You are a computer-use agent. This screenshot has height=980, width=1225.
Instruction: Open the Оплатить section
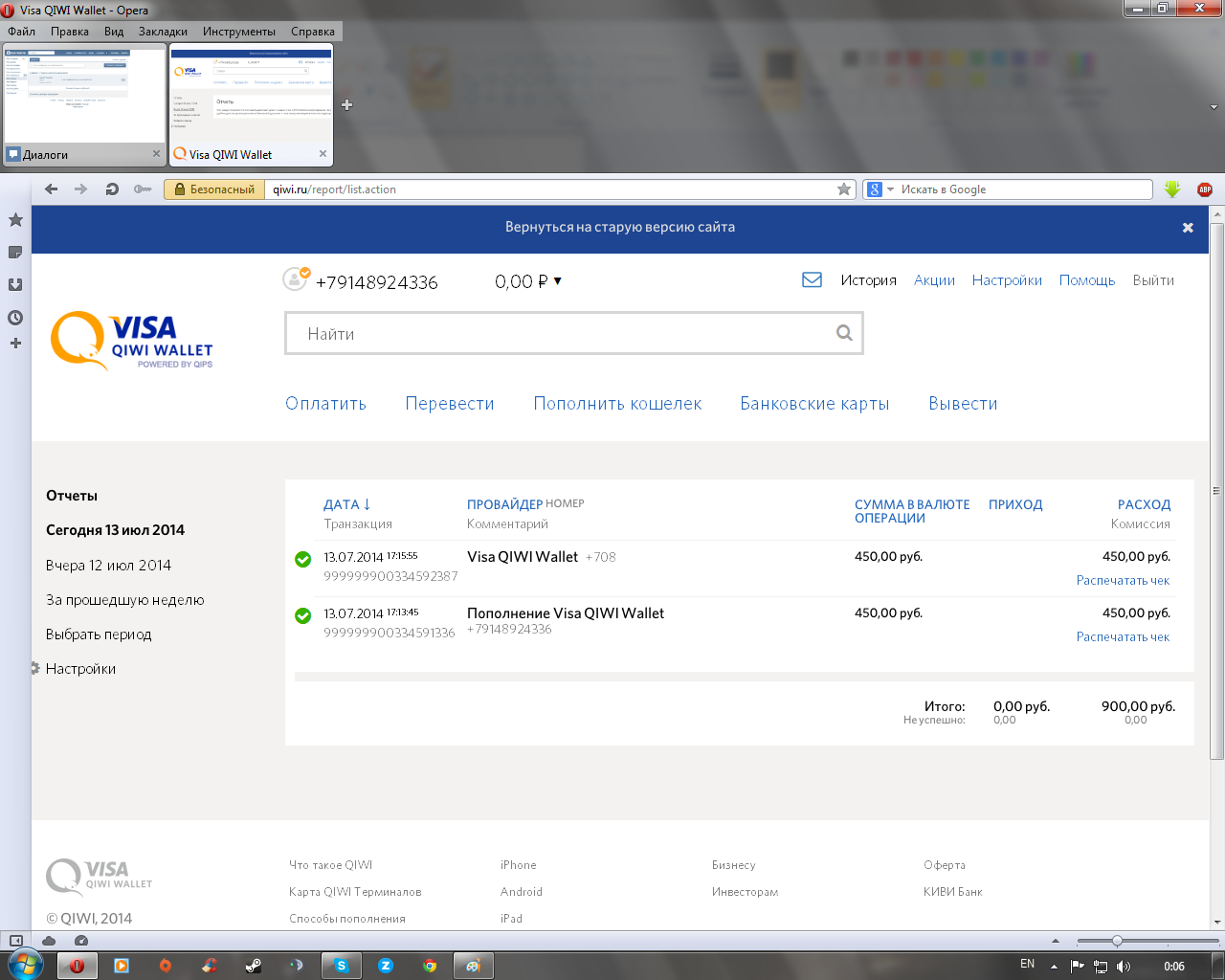click(326, 404)
